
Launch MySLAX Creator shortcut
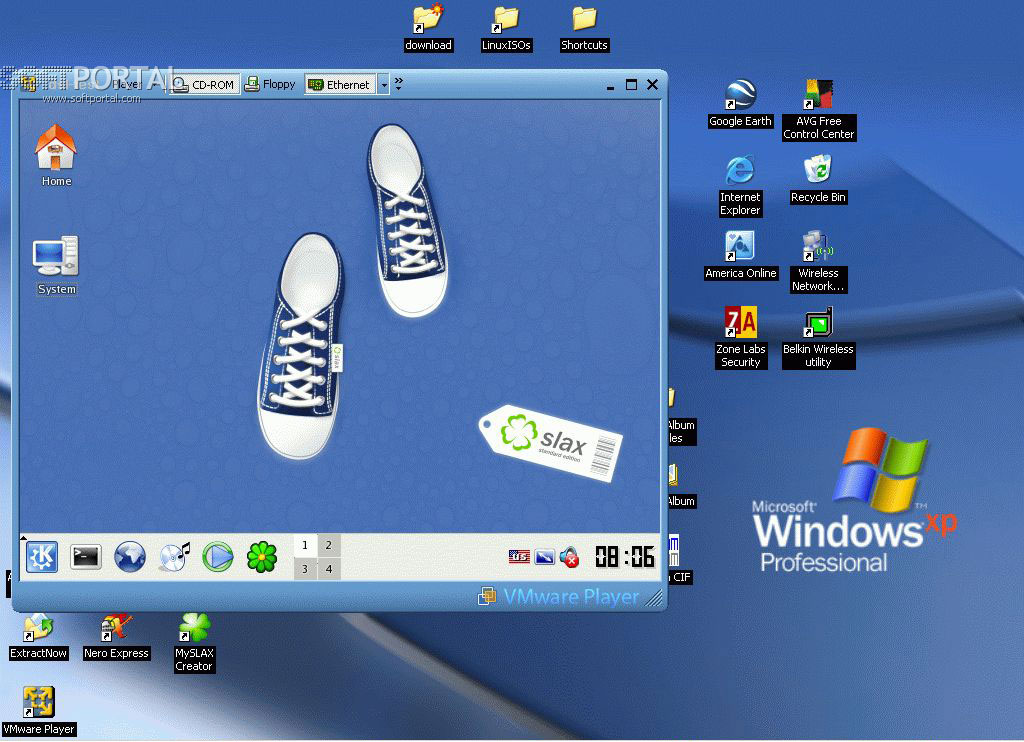tap(194, 643)
